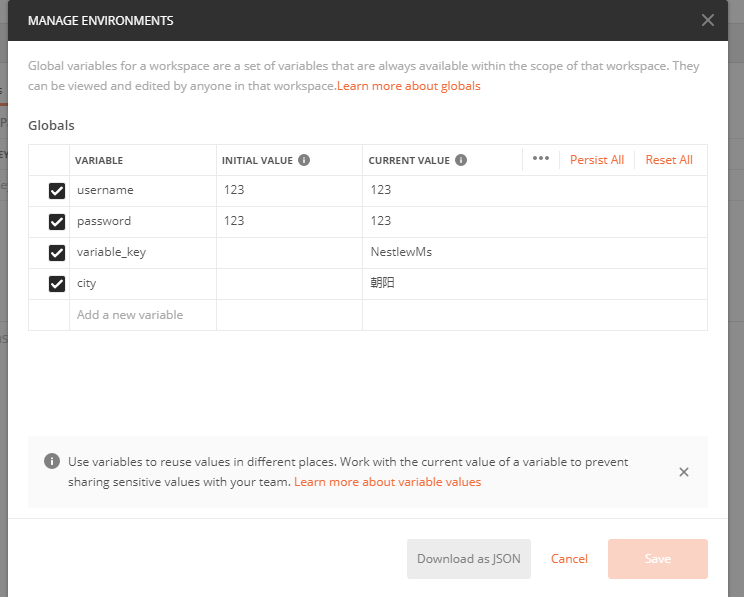This screenshot has height=597, width=744.
Task: Uncheck the variable_key checkbox
Action: 57,253
